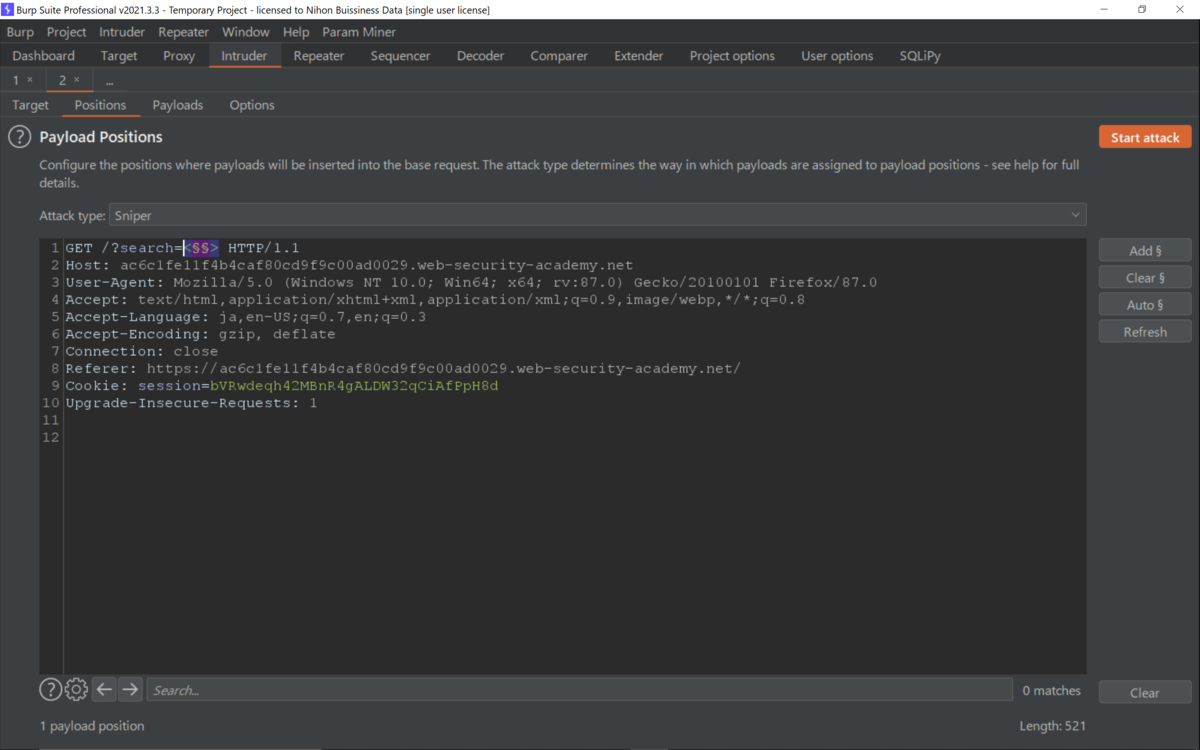Switch to the Comparer tab
Image resolution: width=1200 pixels, height=750 pixels.
click(559, 56)
